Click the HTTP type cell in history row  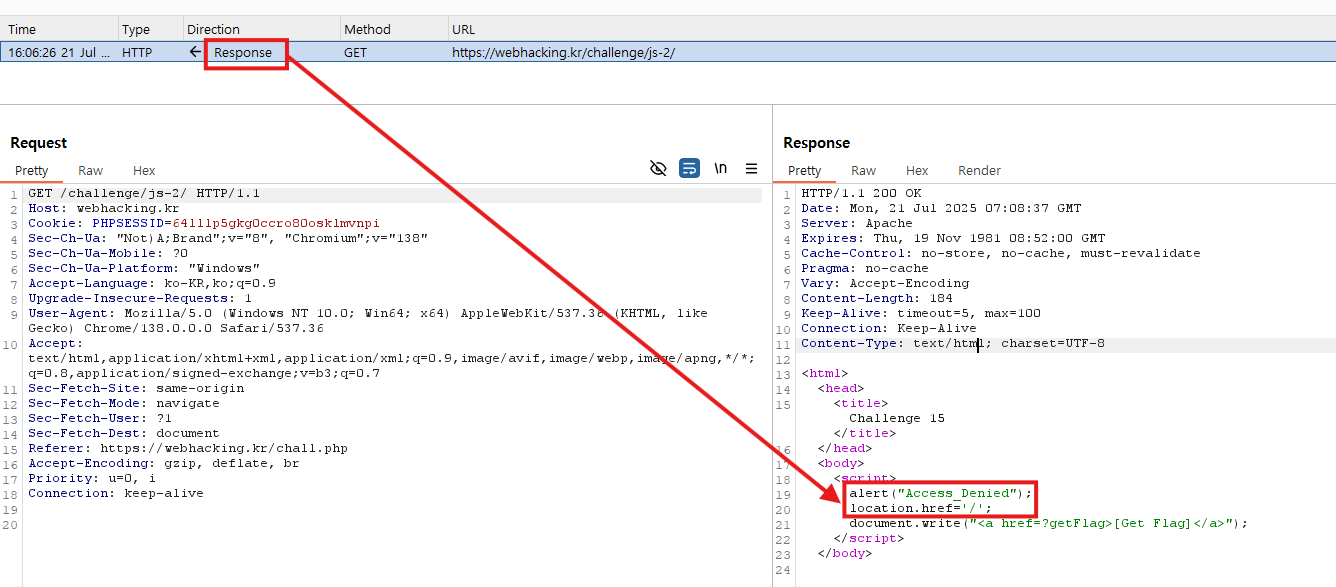137,52
